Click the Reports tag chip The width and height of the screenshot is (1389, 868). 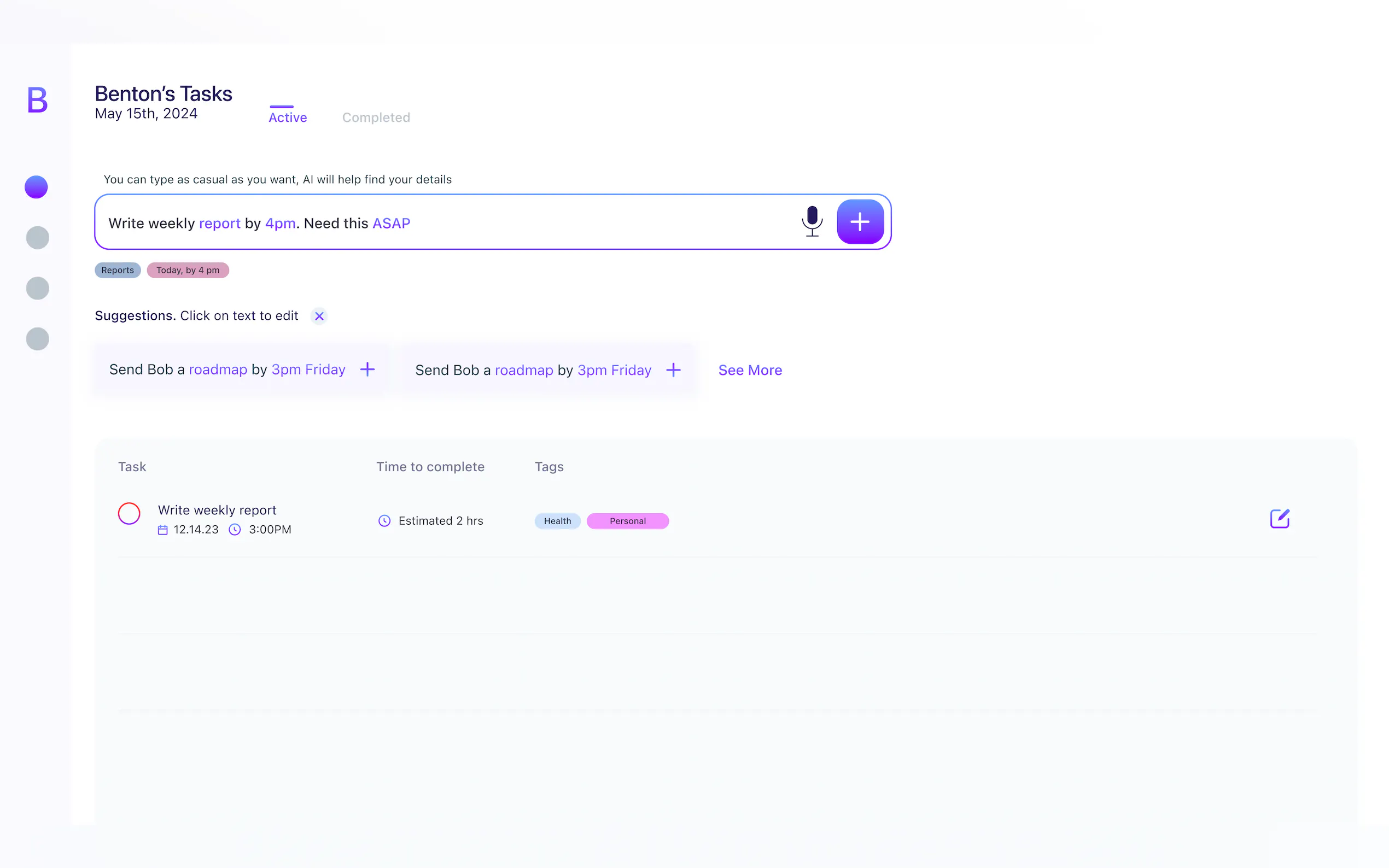coord(117,270)
